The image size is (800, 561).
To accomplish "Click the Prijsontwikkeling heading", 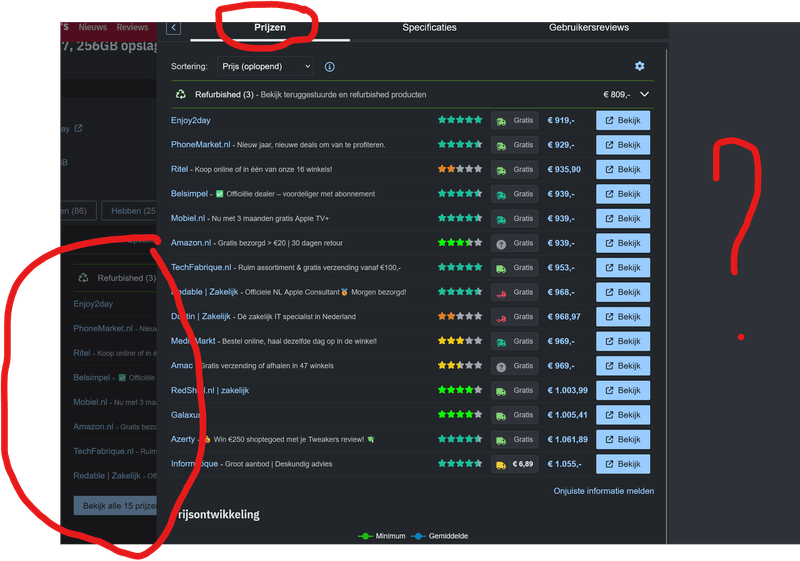I will tap(216, 514).
